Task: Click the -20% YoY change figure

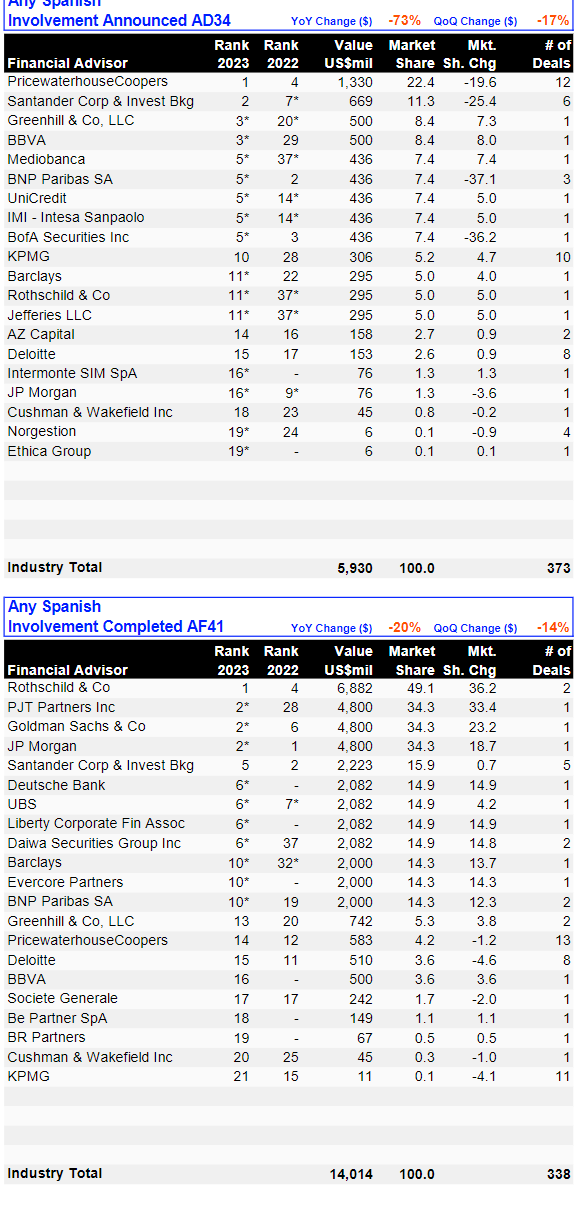Action: [405, 627]
